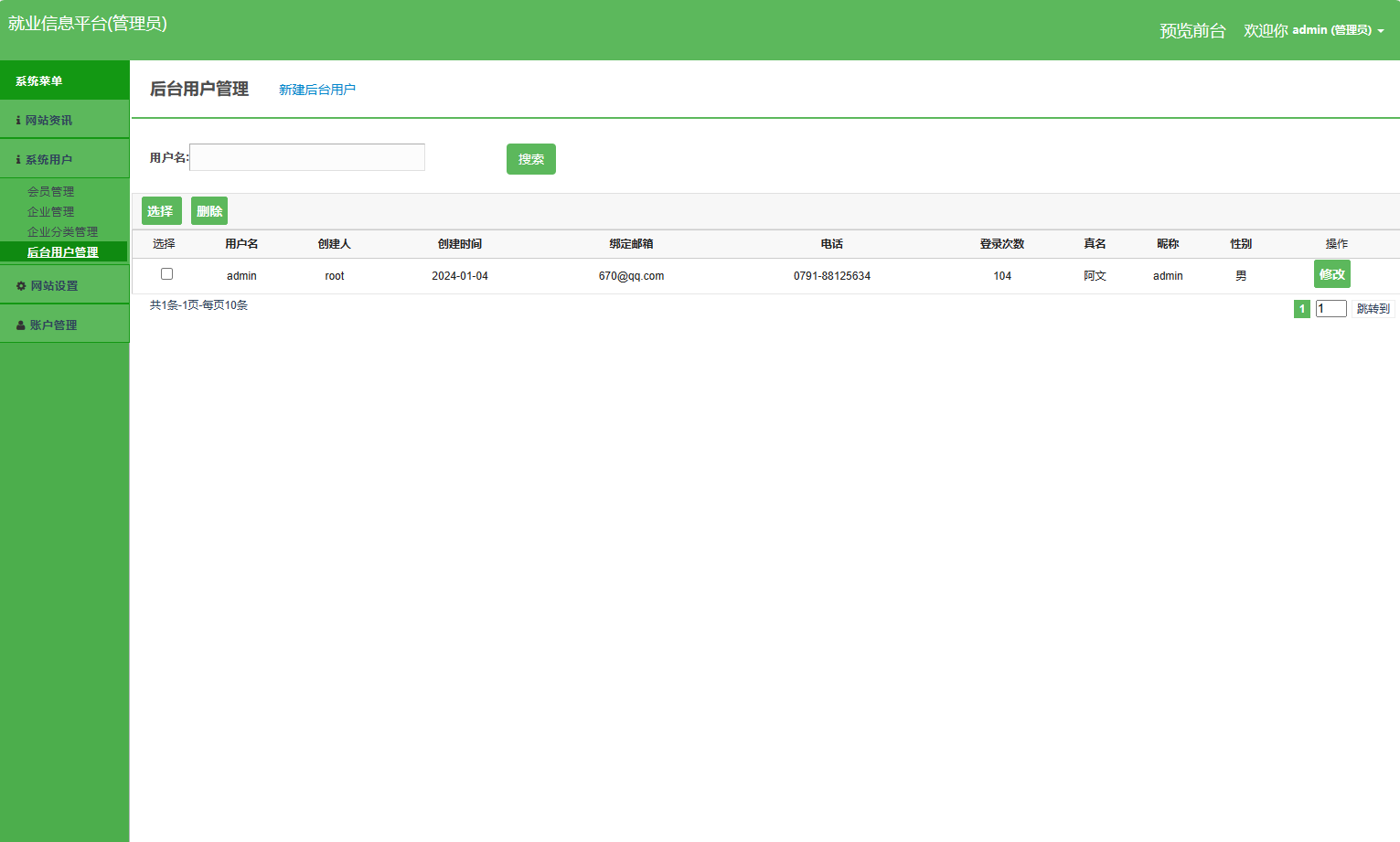Select 后台用户管理 in the sidebar
Image resolution: width=1400 pixels, height=842 pixels.
[62, 252]
